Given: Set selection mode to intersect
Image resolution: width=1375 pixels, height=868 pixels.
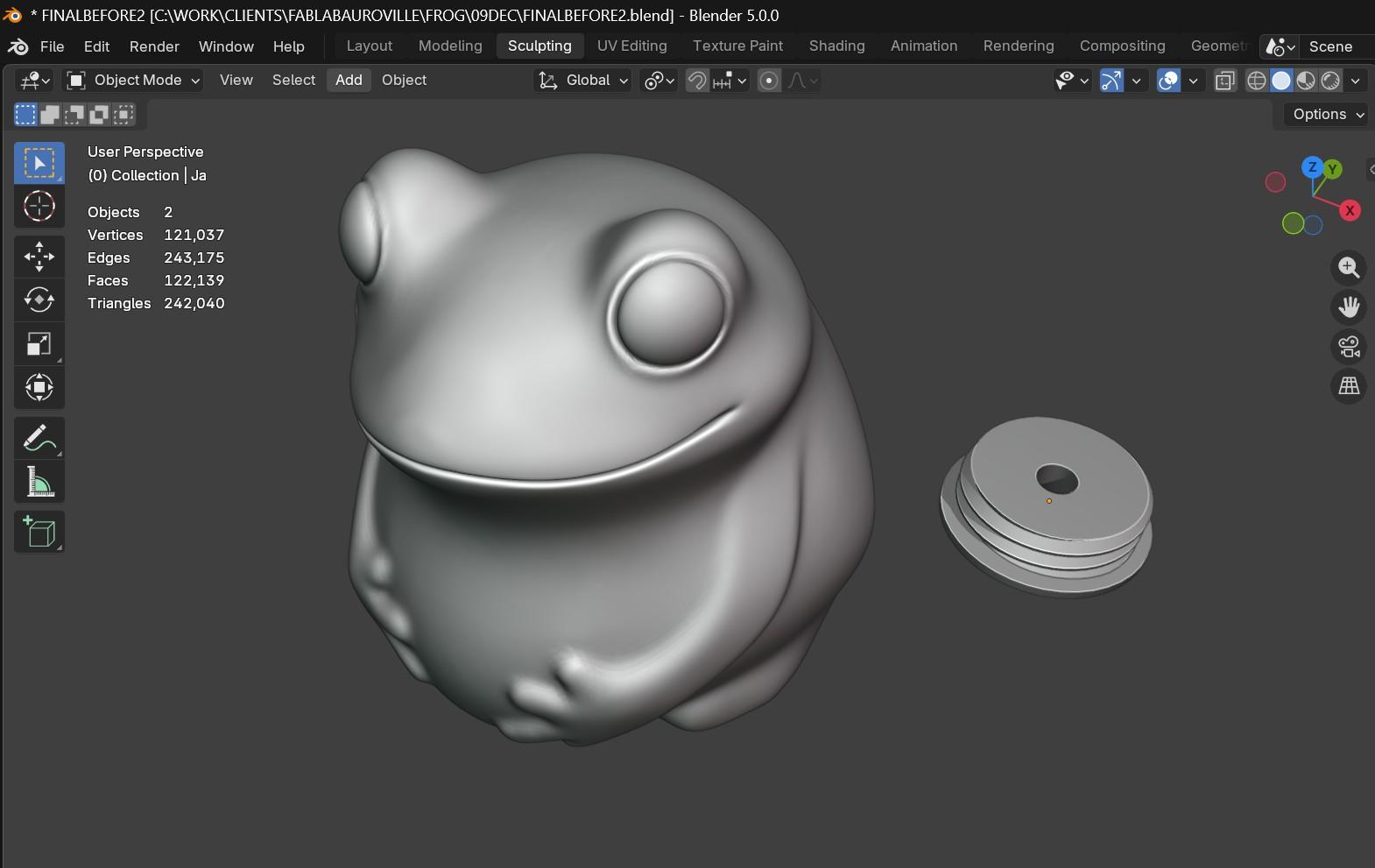Looking at the screenshot, I should tap(123, 114).
